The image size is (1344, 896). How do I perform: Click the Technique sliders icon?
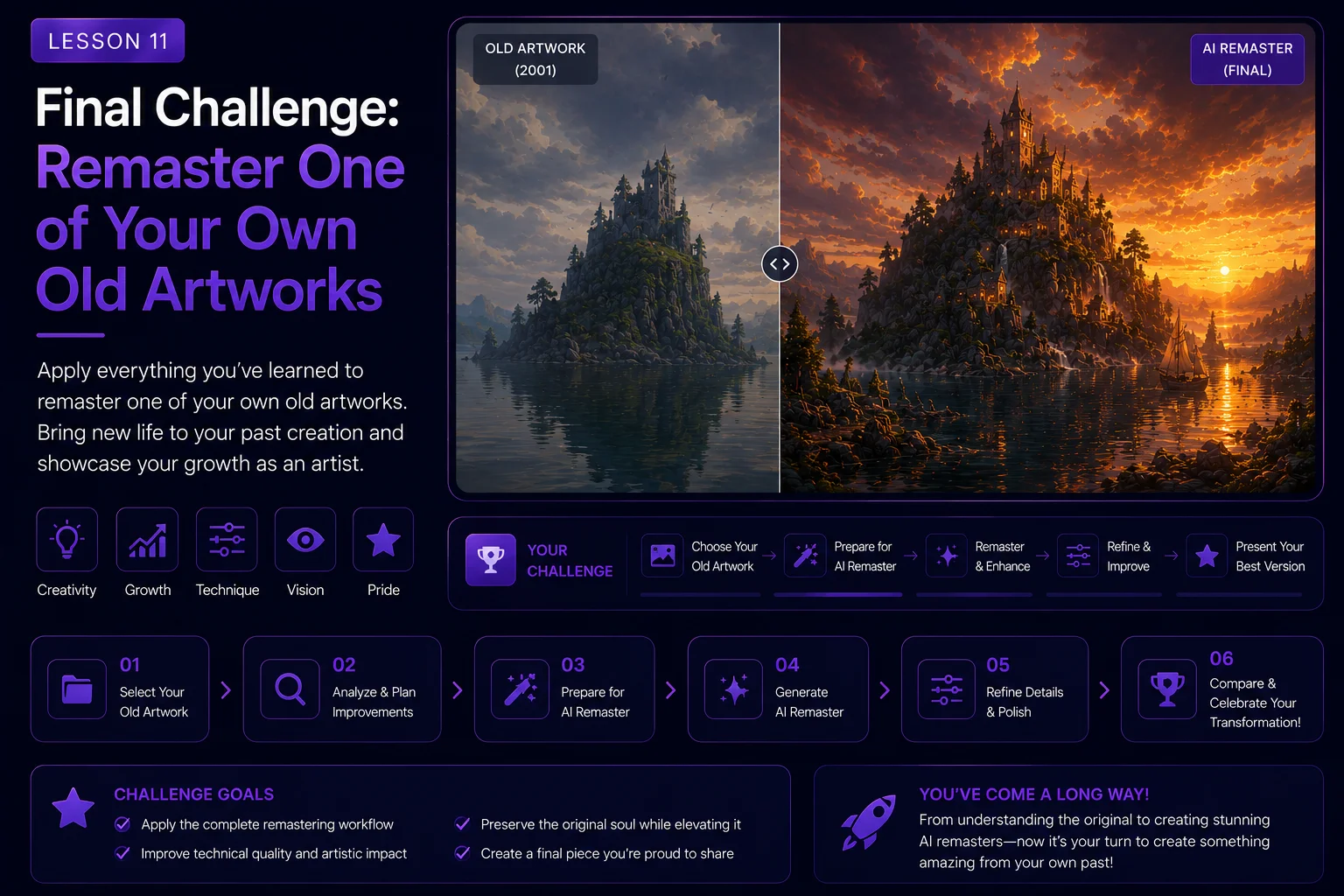pos(227,540)
